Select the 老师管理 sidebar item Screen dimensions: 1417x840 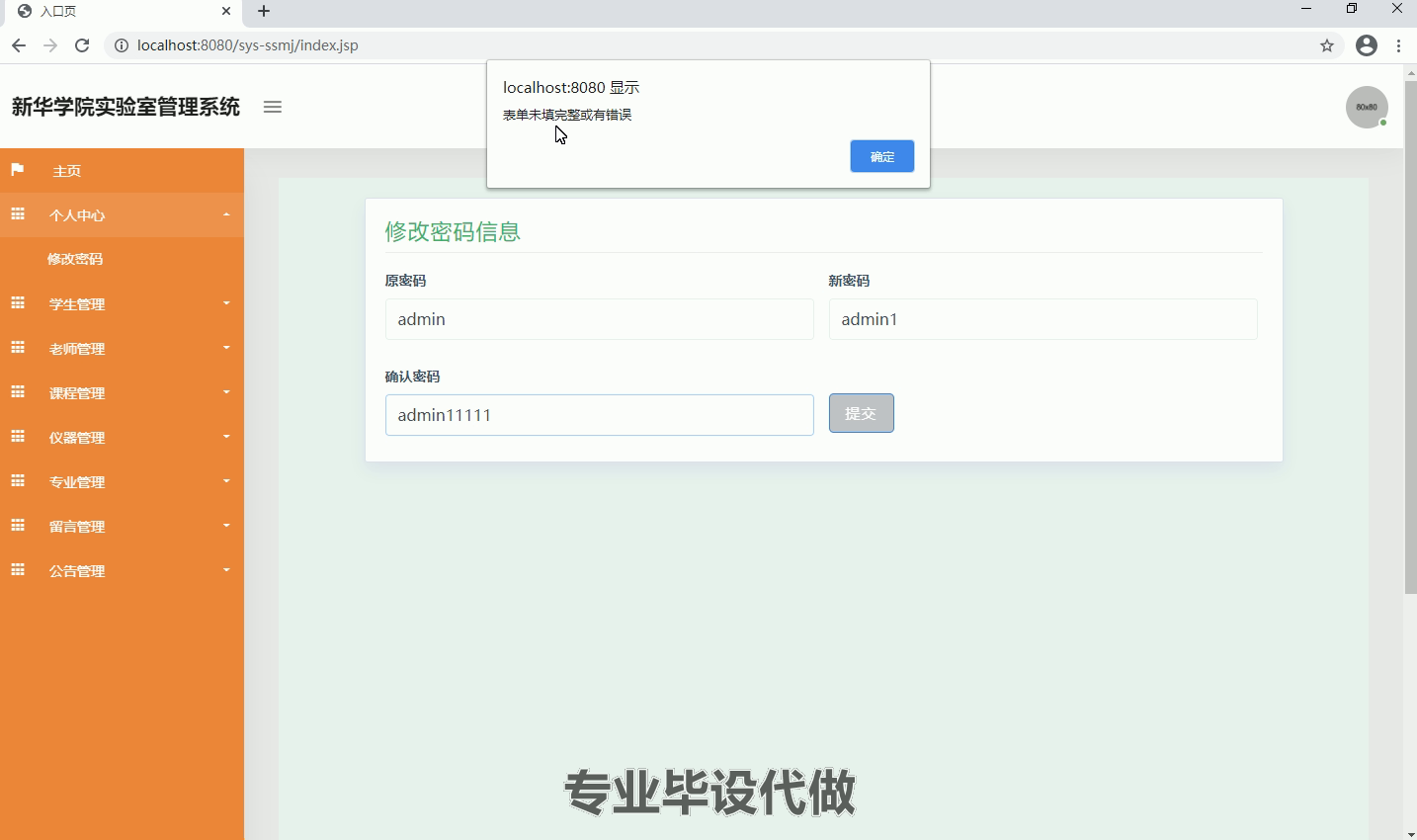(x=122, y=348)
